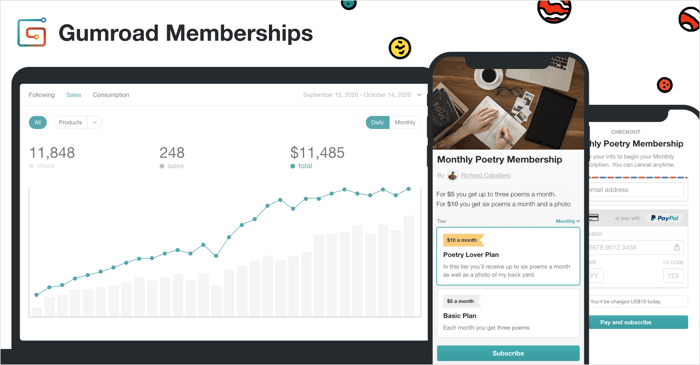Expand the date range dropdown
Screen dimensions: 700x365
pos(419,95)
